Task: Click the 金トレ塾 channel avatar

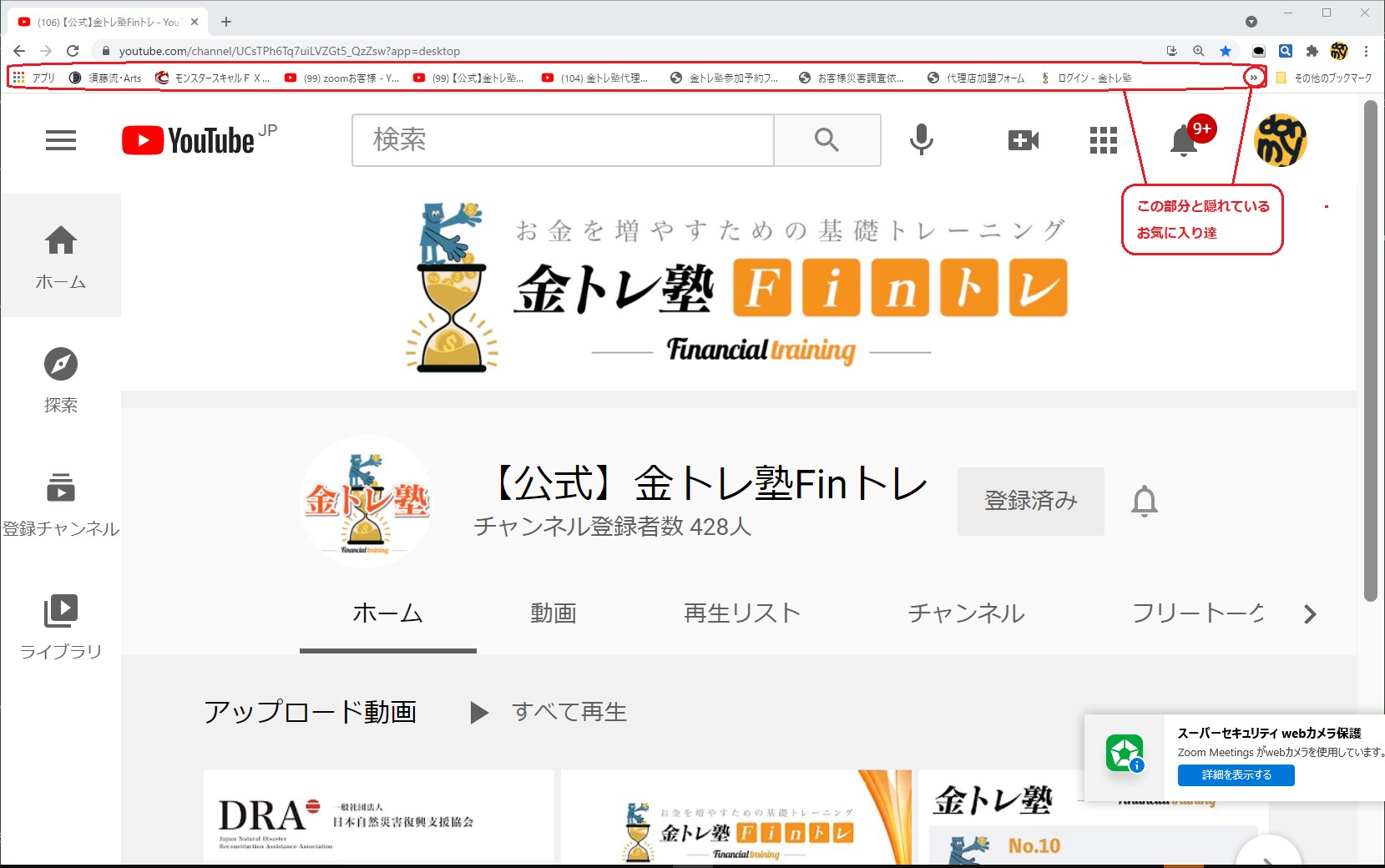Action: pyautogui.click(x=366, y=502)
